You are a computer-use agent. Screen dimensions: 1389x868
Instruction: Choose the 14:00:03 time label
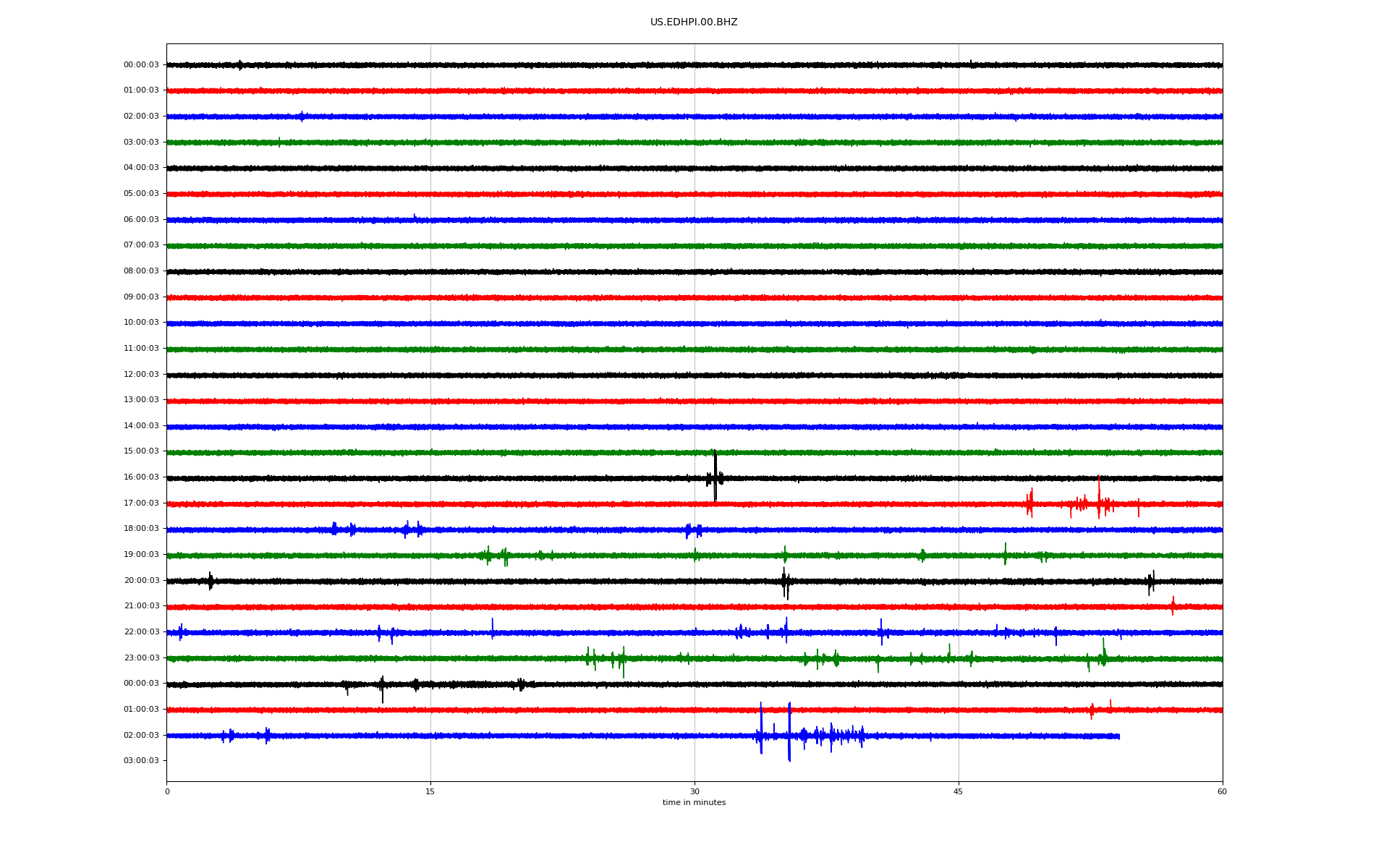click(141, 426)
